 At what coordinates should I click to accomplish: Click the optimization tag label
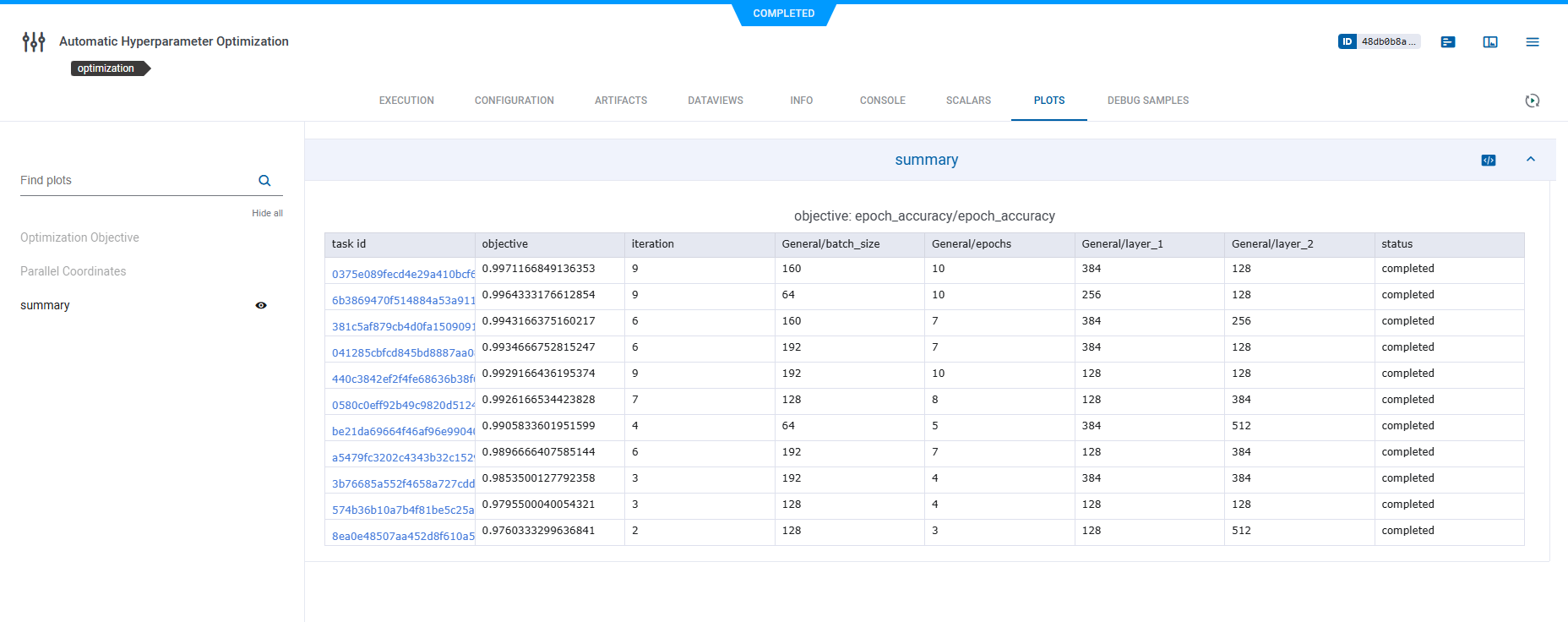pos(106,68)
